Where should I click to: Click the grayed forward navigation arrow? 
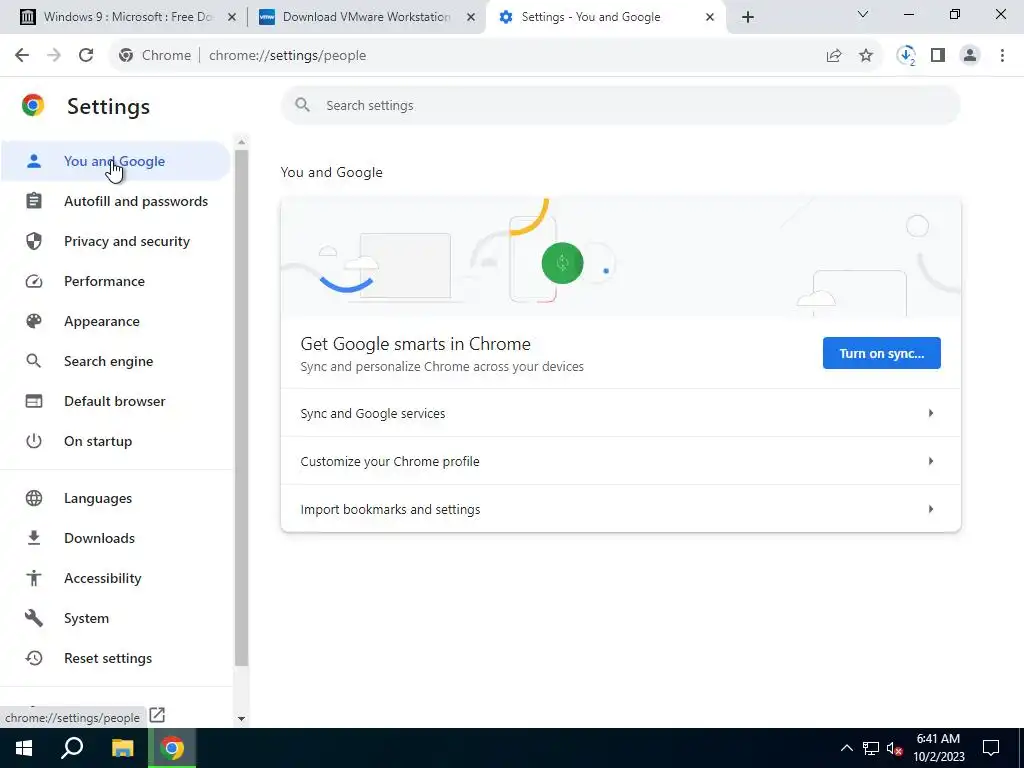coord(54,56)
